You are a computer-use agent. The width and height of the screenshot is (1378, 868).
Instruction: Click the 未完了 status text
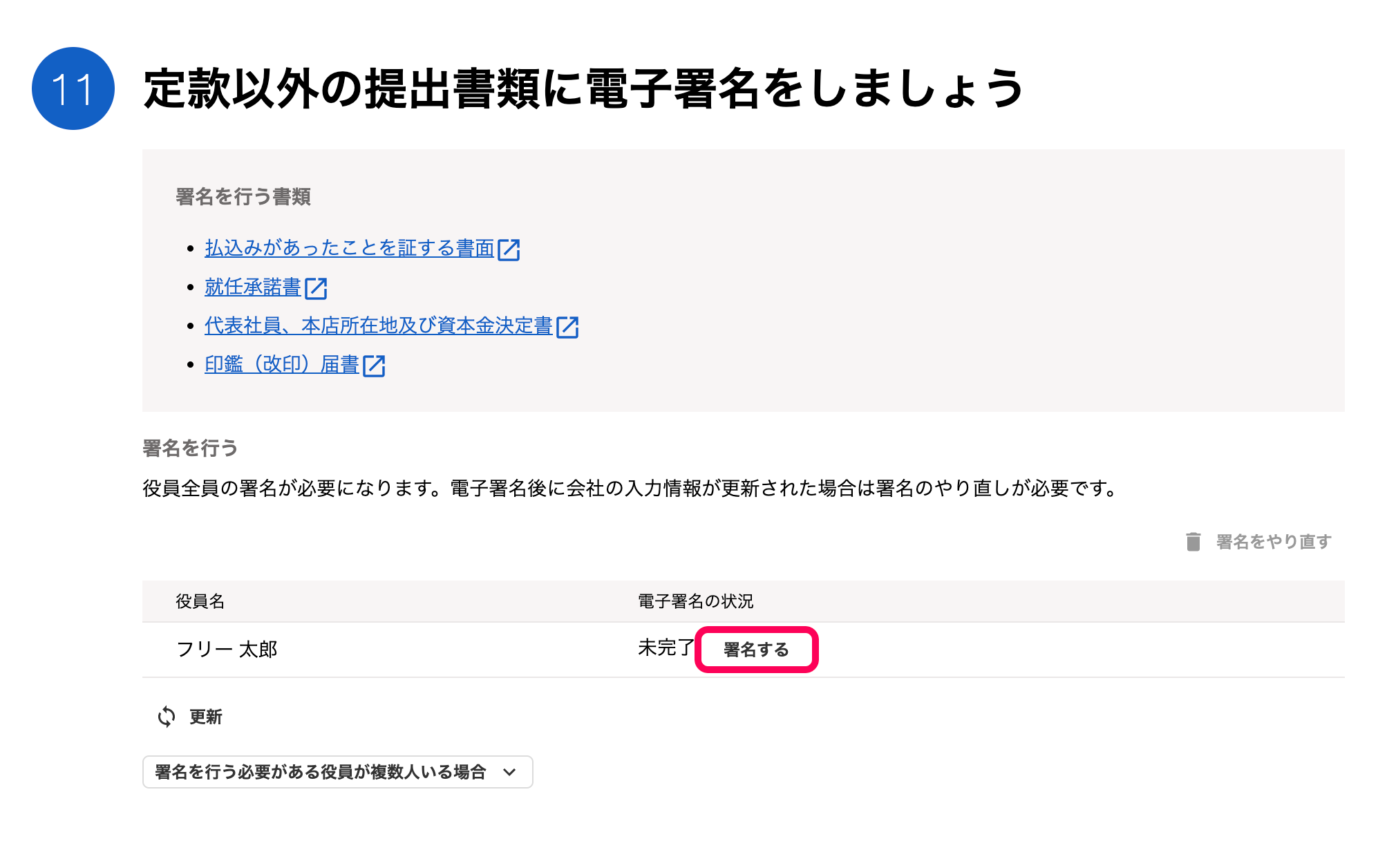click(x=664, y=648)
